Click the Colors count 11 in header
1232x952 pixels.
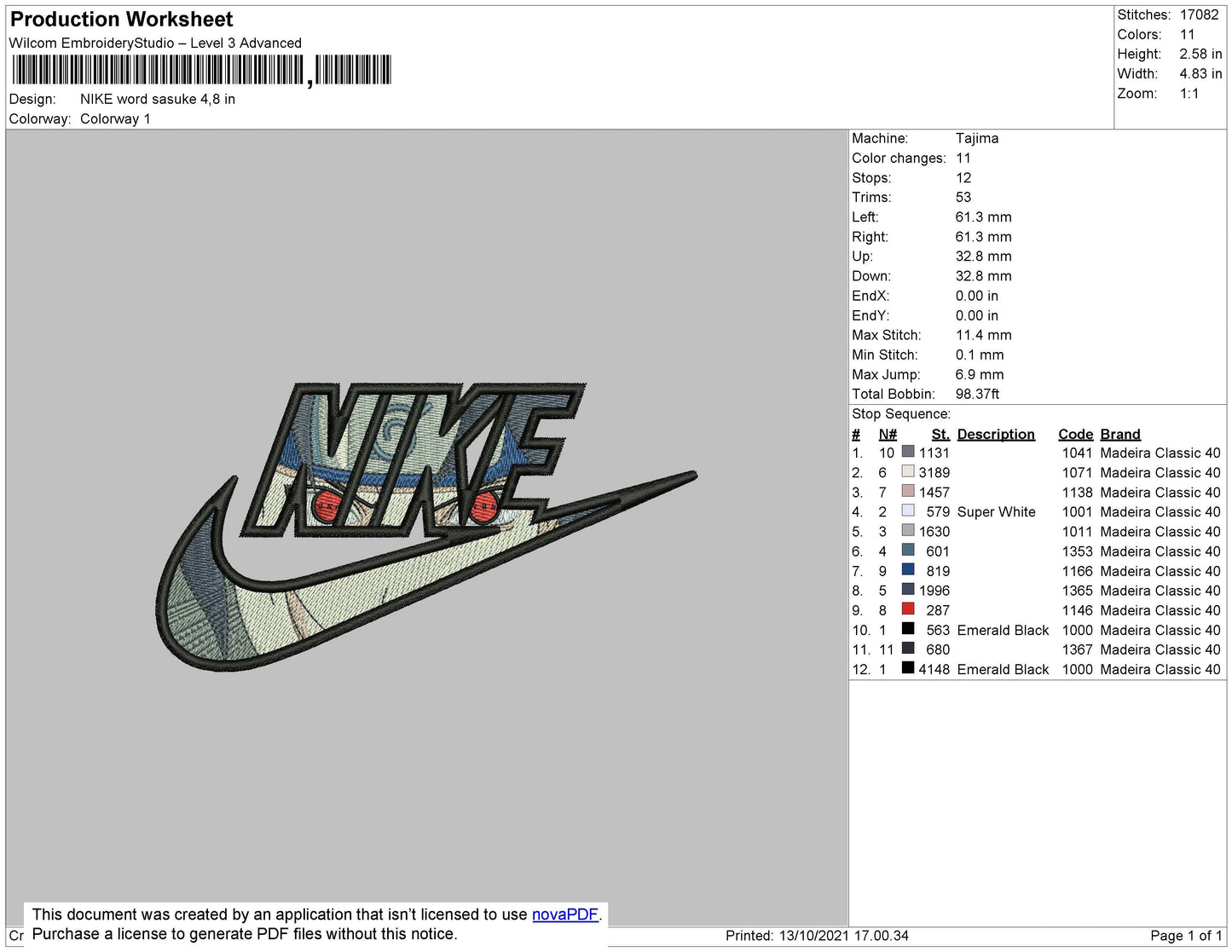[1188, 34]
